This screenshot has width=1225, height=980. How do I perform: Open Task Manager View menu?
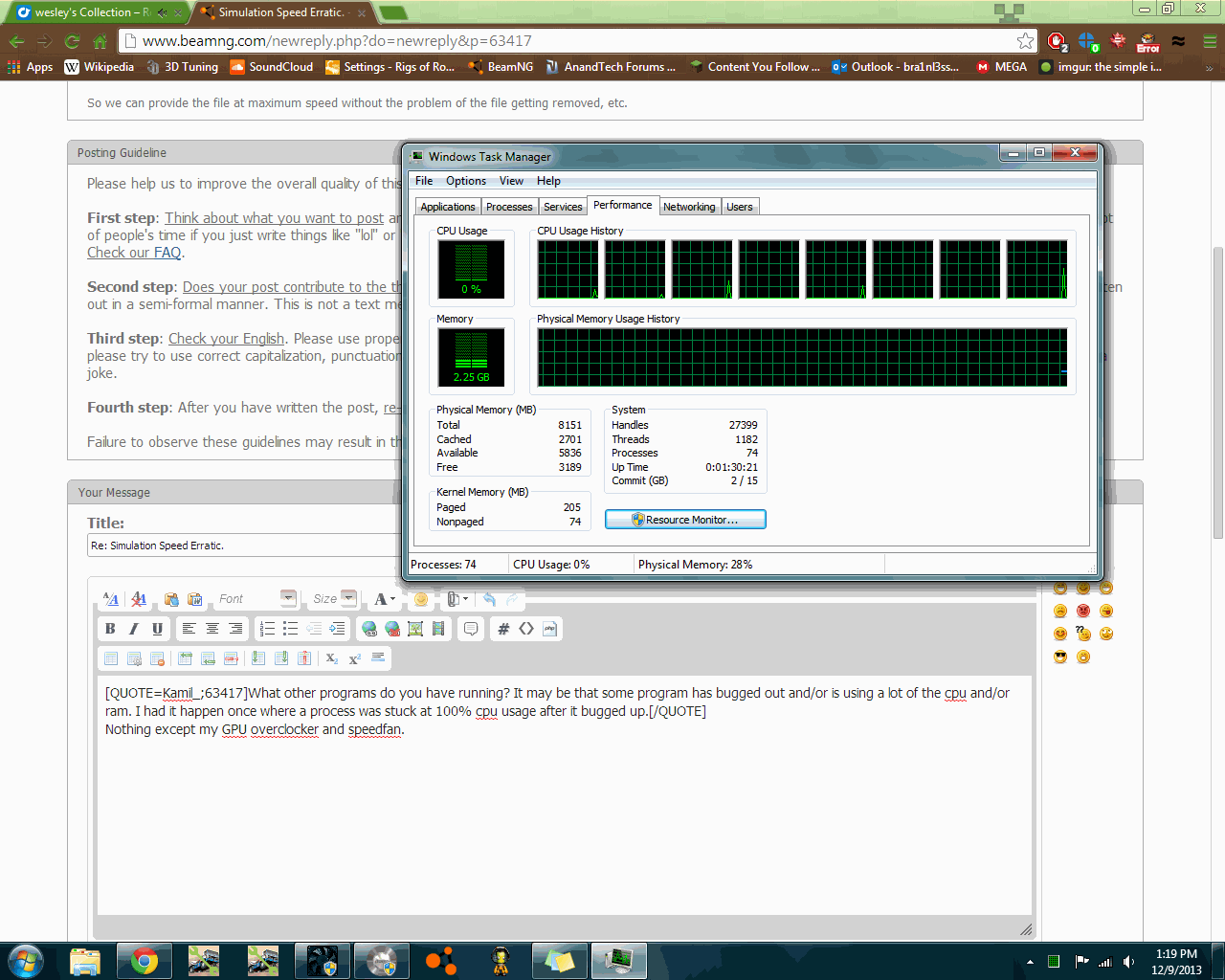(511, 181)
